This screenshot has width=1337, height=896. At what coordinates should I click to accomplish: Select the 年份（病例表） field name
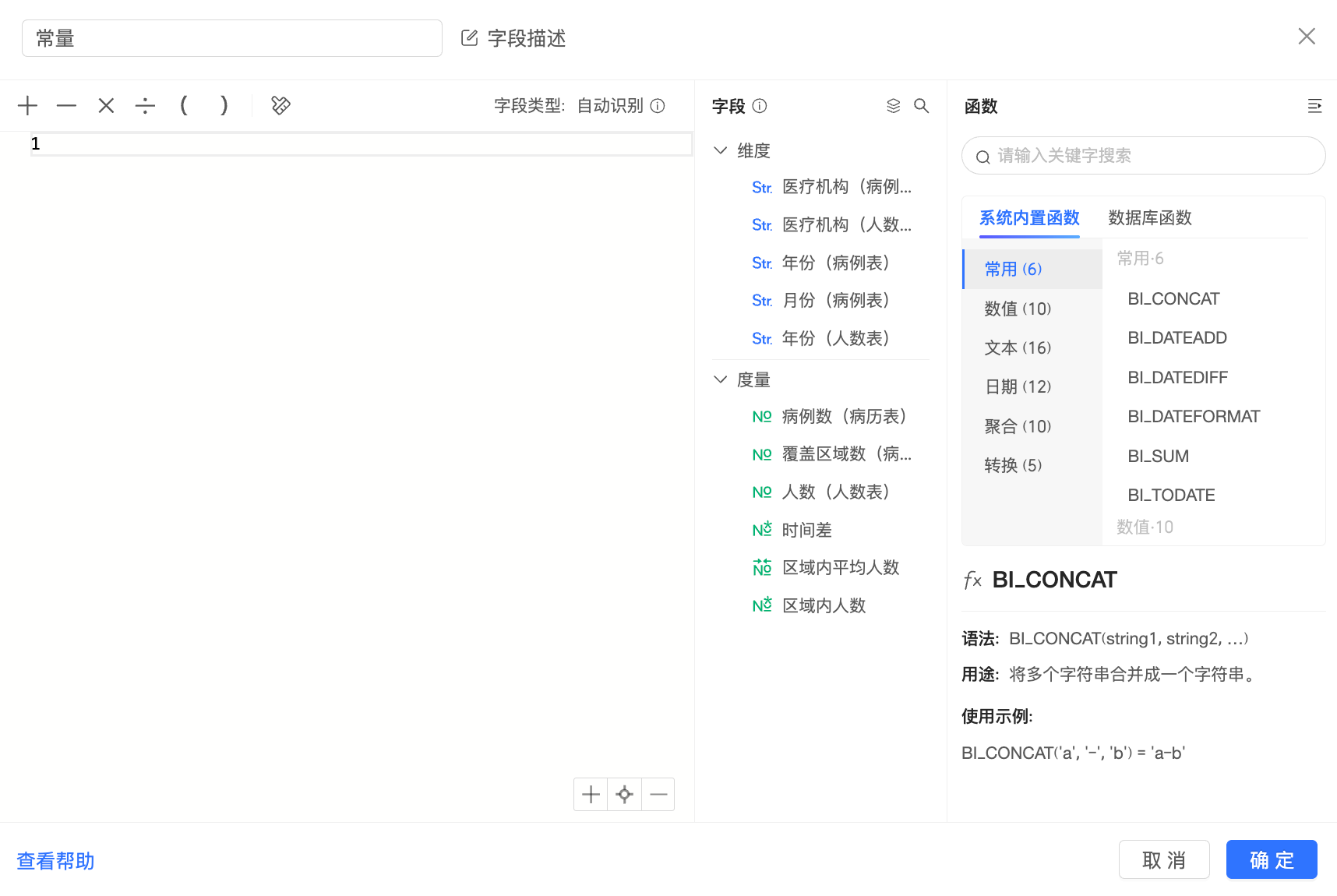tap(836, 263)
